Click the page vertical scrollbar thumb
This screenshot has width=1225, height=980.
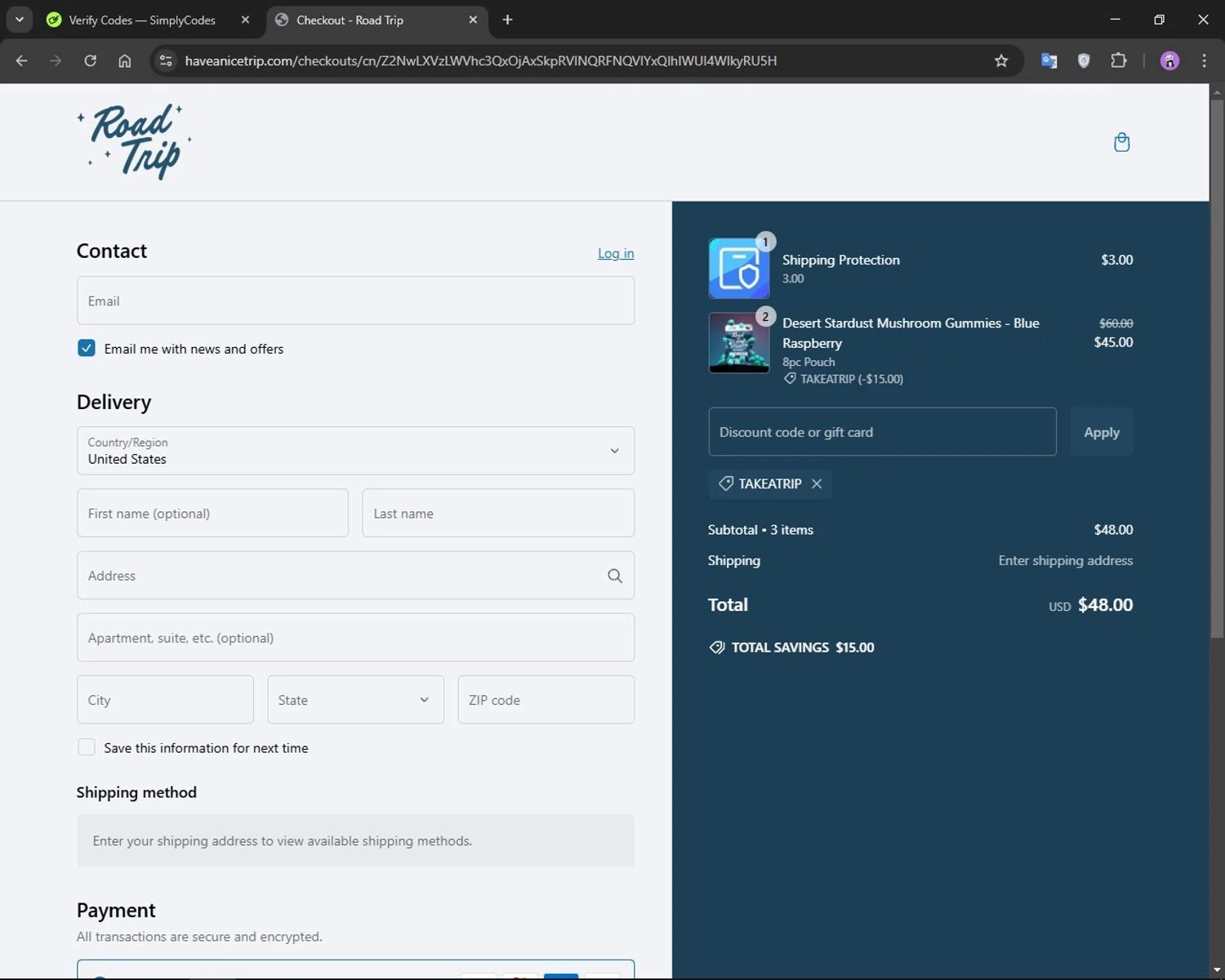1217,367
